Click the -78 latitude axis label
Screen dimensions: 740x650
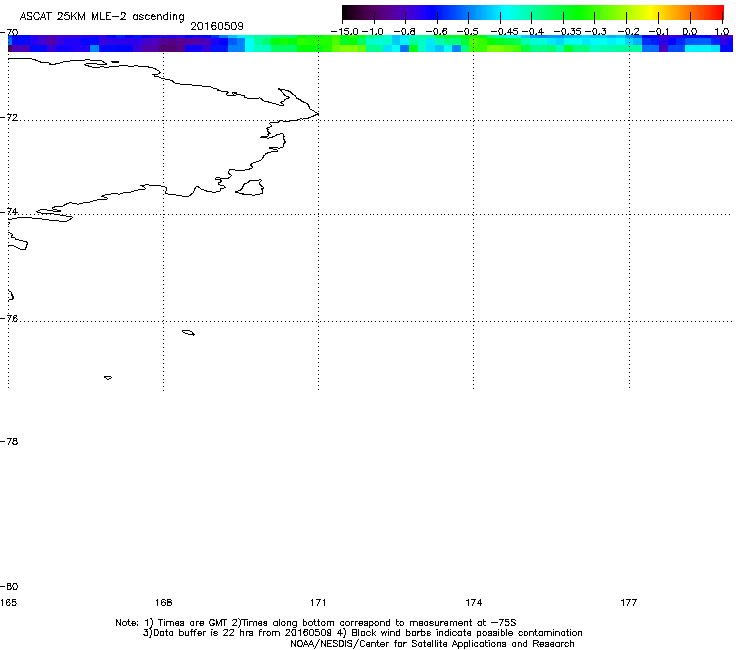point(9,441)
